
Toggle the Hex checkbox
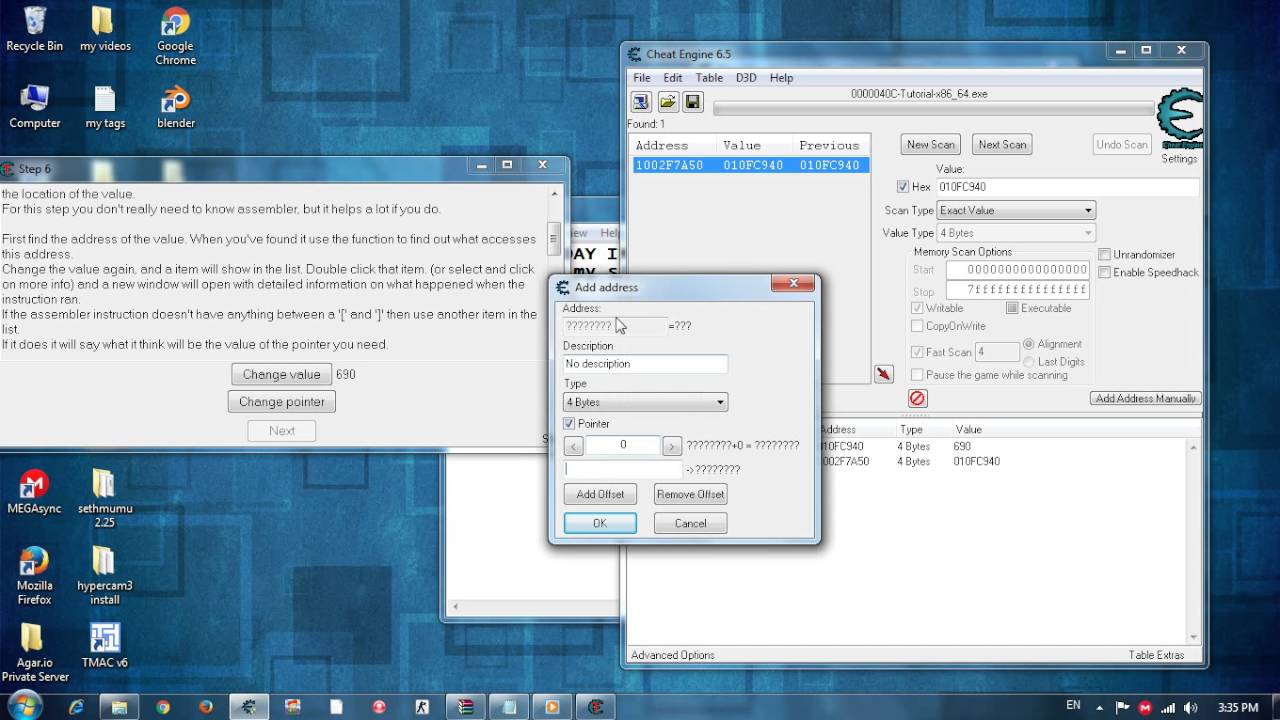pos(903,187)
